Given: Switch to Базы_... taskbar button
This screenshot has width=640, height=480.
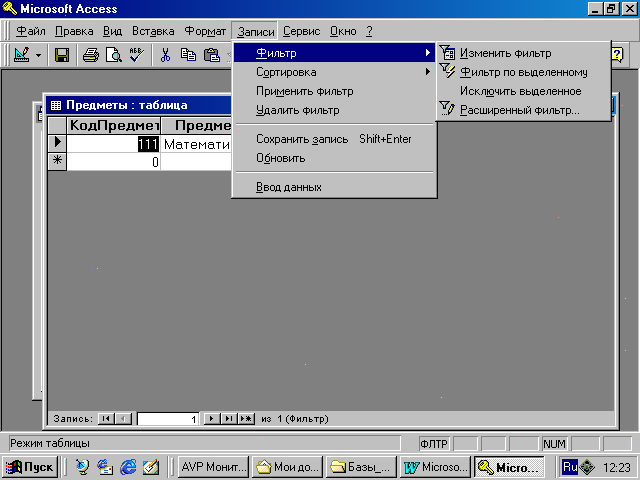Looking at the screenshot, I should point(361,467).
